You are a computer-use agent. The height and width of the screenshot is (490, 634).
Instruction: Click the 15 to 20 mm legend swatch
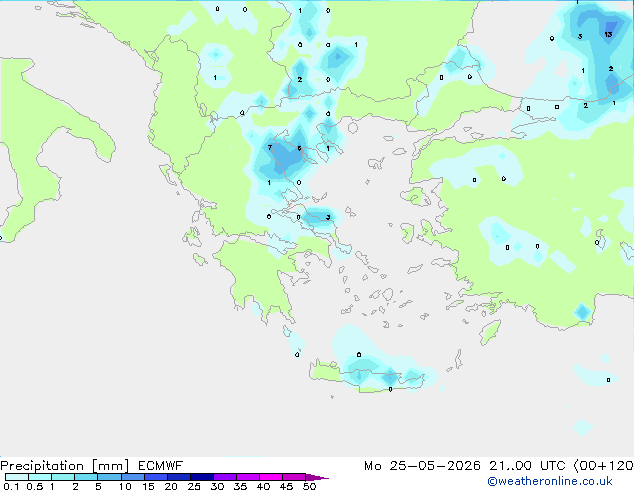pyautogui.click(x=155, y=477)
